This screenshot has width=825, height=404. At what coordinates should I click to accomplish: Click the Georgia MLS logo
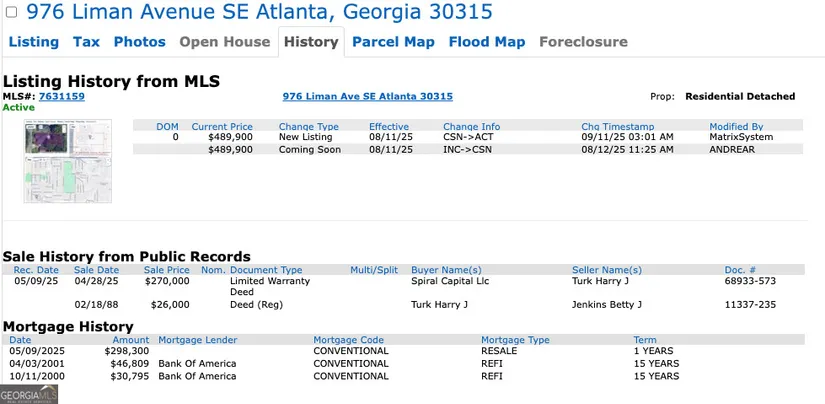pyautogui.click(x=30, y=395)
